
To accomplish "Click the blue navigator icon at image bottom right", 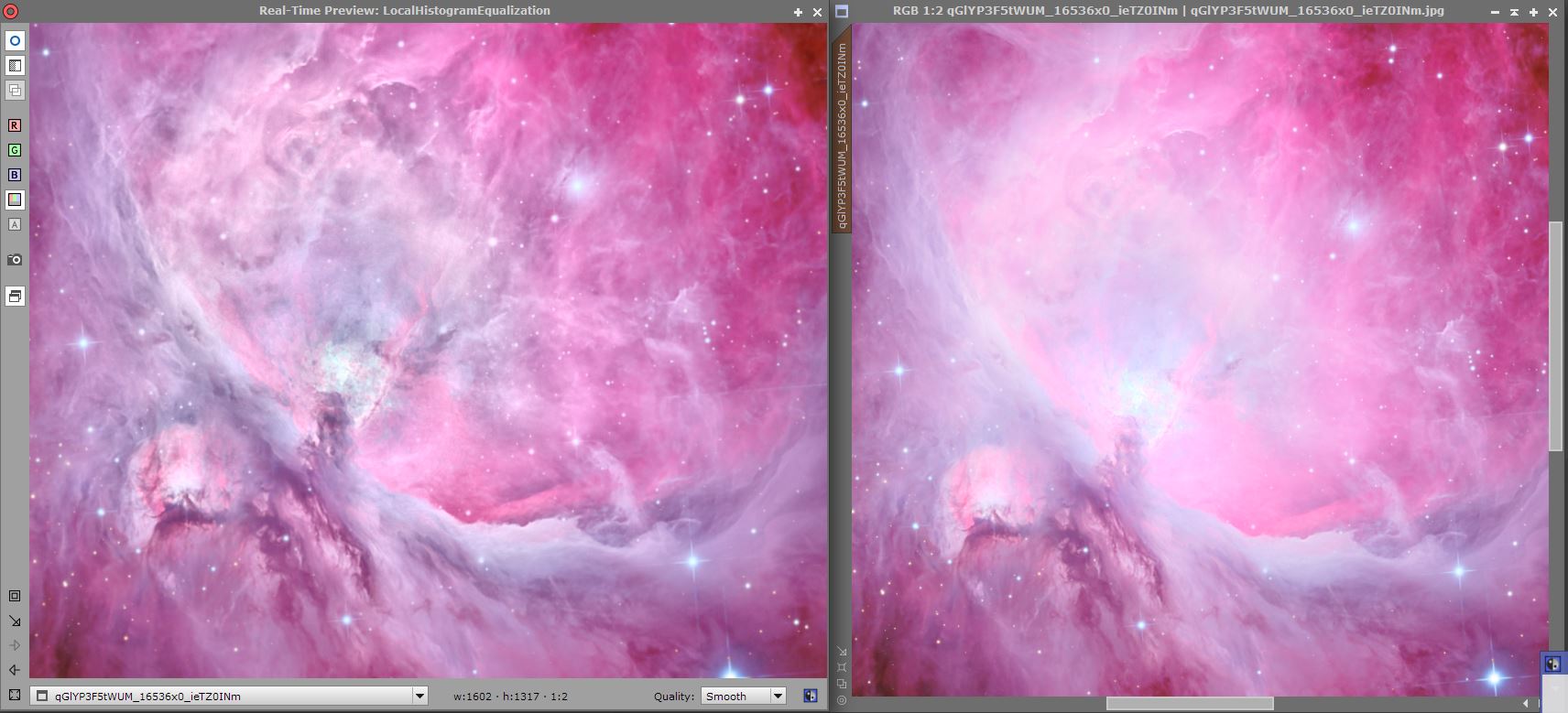I will pyautogui.click(x=1552, y=664).
